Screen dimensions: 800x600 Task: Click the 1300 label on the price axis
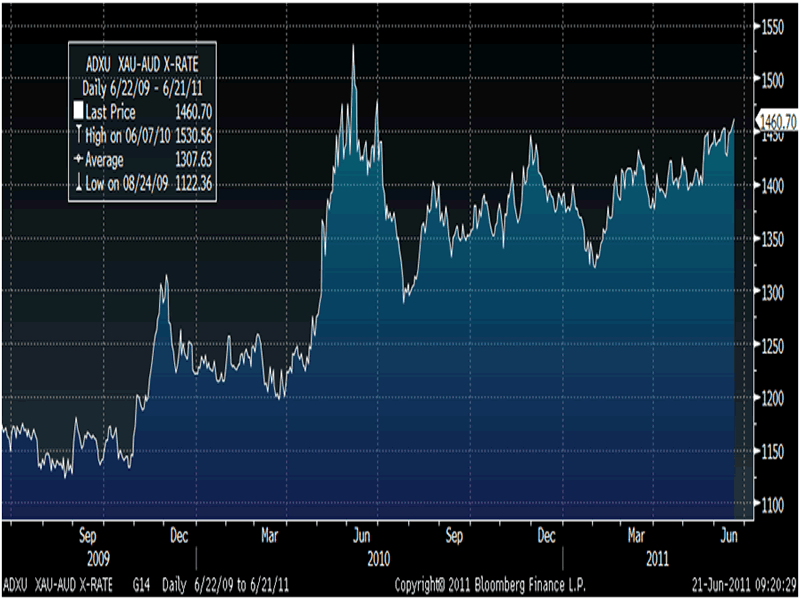point(774,292)
